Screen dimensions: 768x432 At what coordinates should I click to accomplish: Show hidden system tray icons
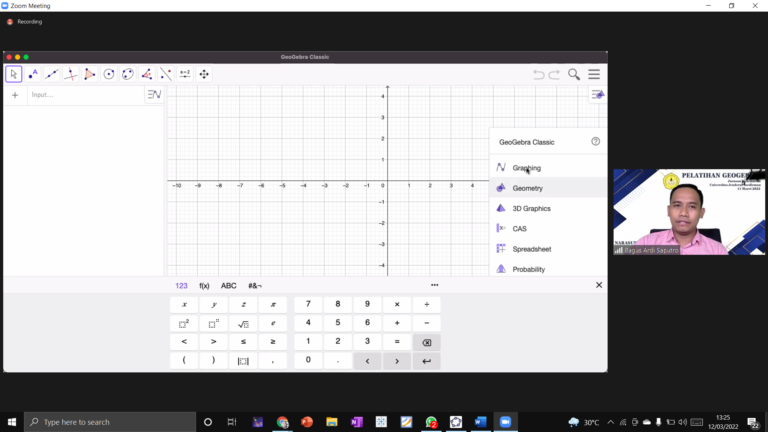point(610,422)
